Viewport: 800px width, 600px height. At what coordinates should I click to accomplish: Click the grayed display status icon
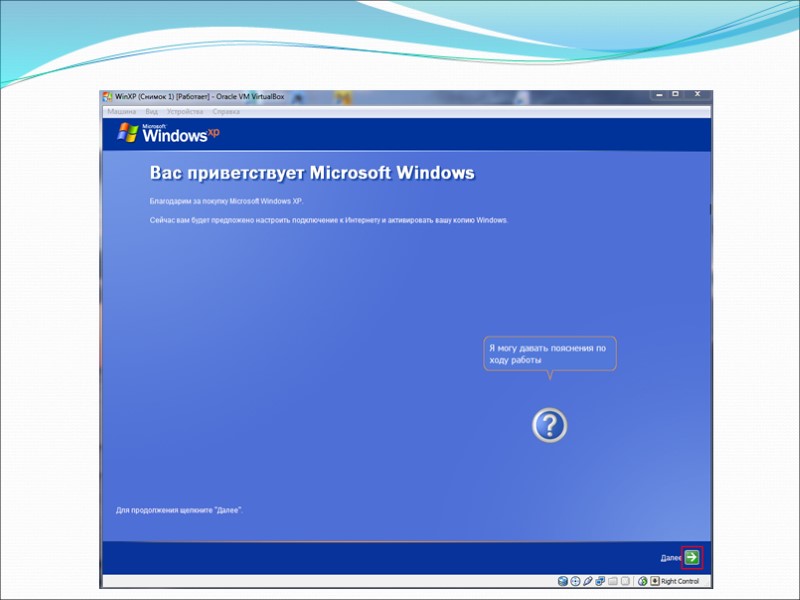tap(625, 581)
